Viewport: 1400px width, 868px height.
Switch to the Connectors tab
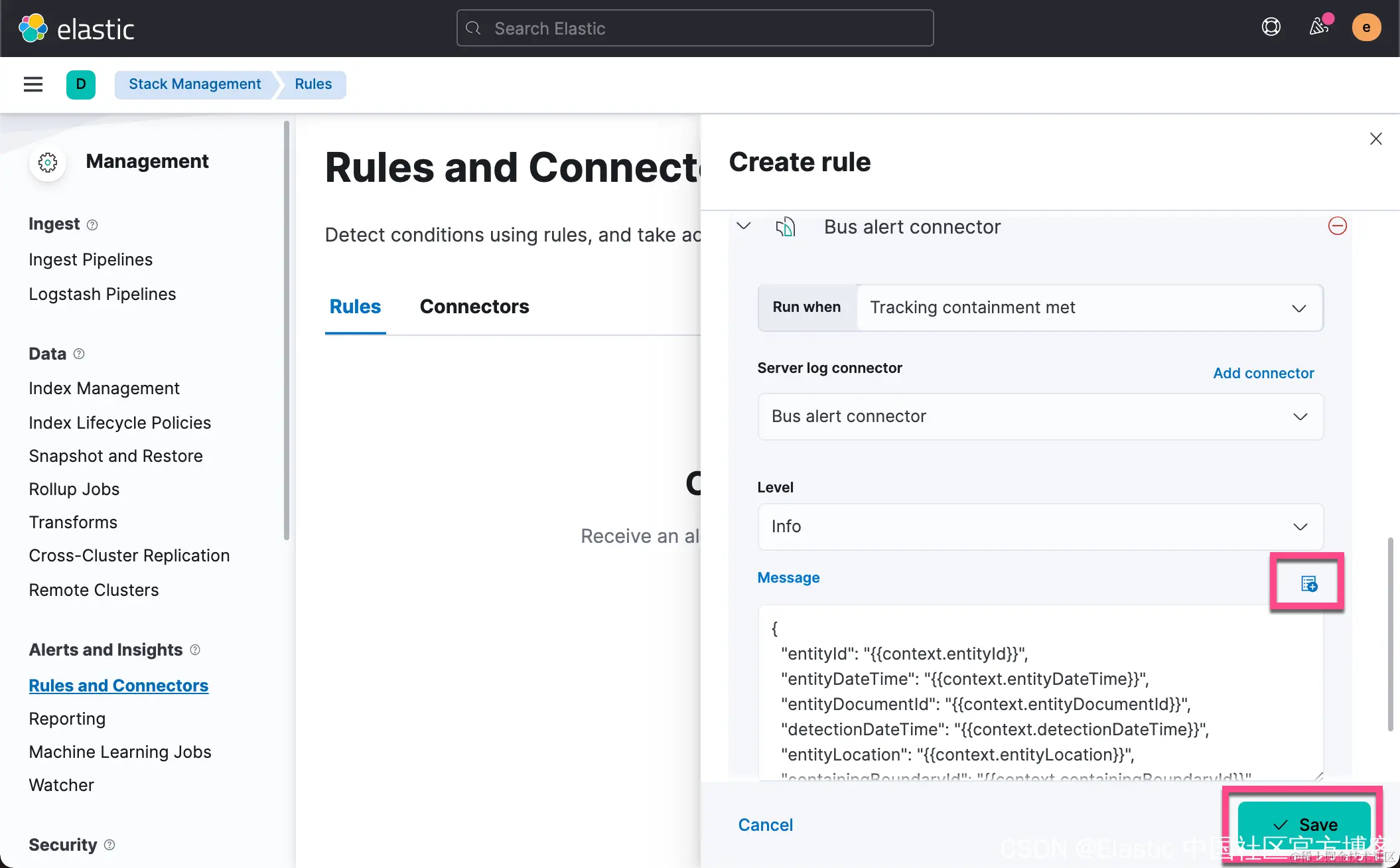click(474, 307)
